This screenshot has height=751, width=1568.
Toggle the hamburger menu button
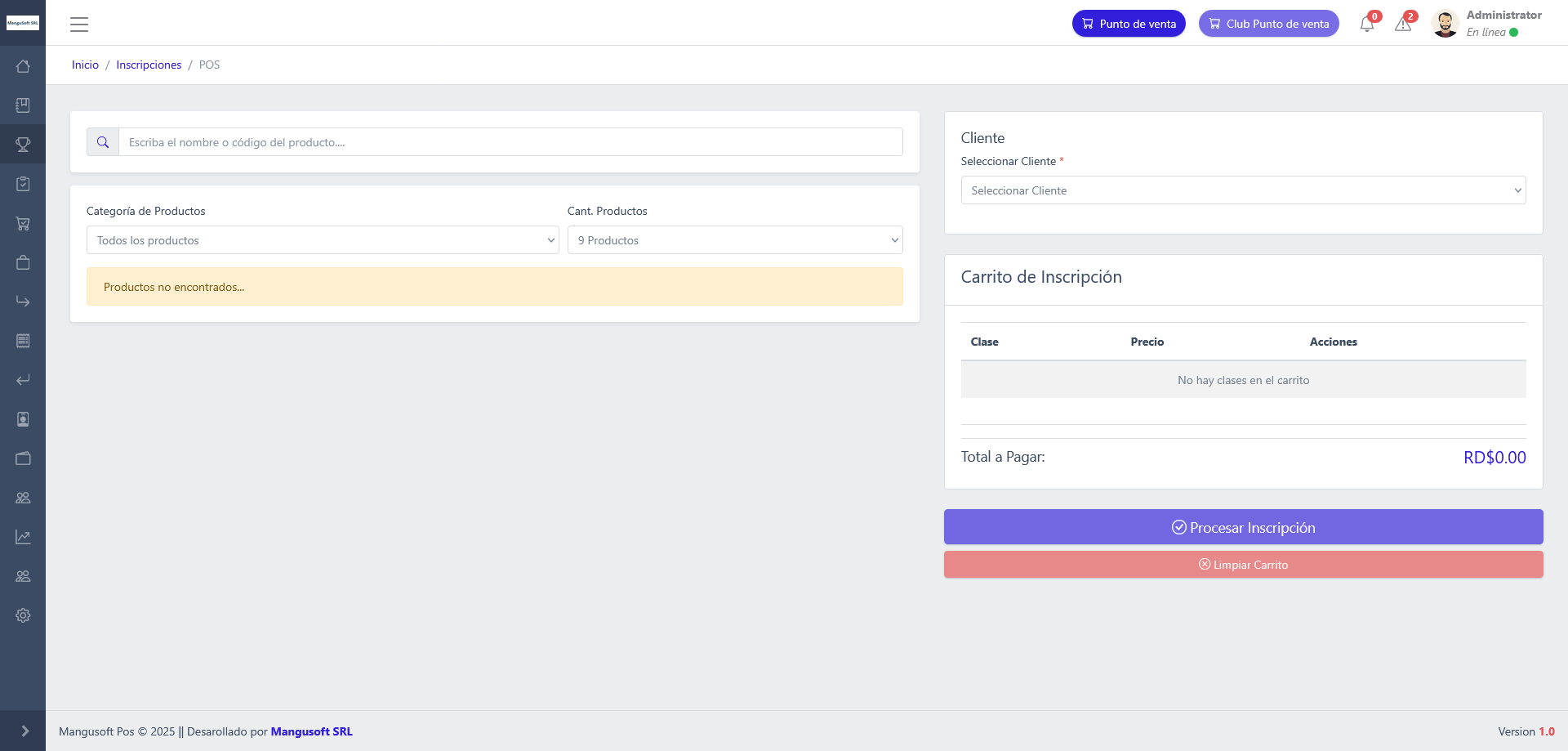(79, 25)
